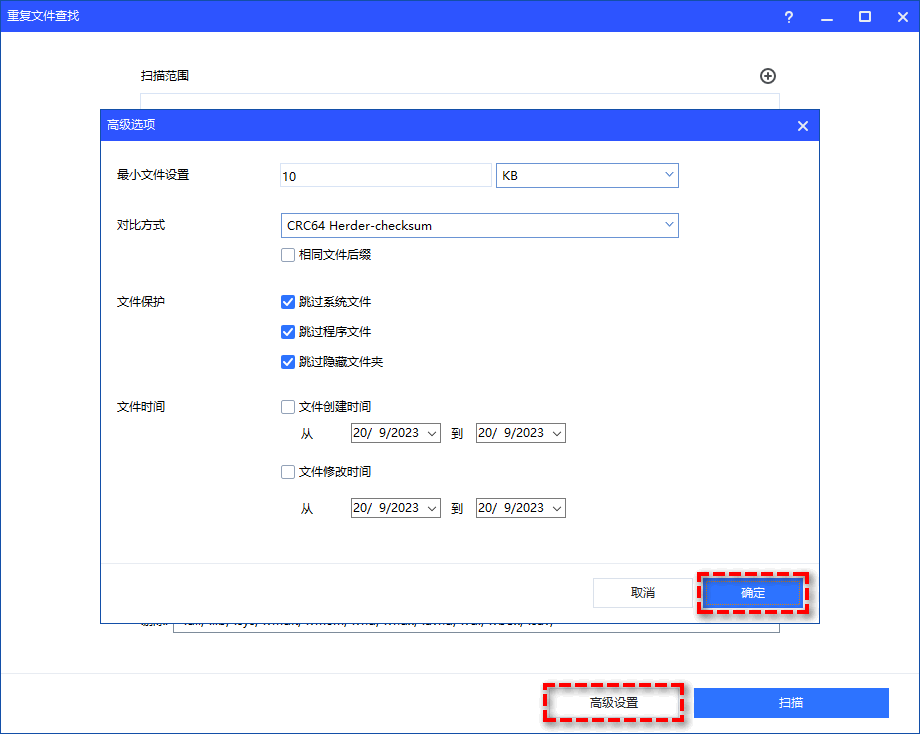Uncheck the 跳过程序文件 option

[x=289, y=331]
